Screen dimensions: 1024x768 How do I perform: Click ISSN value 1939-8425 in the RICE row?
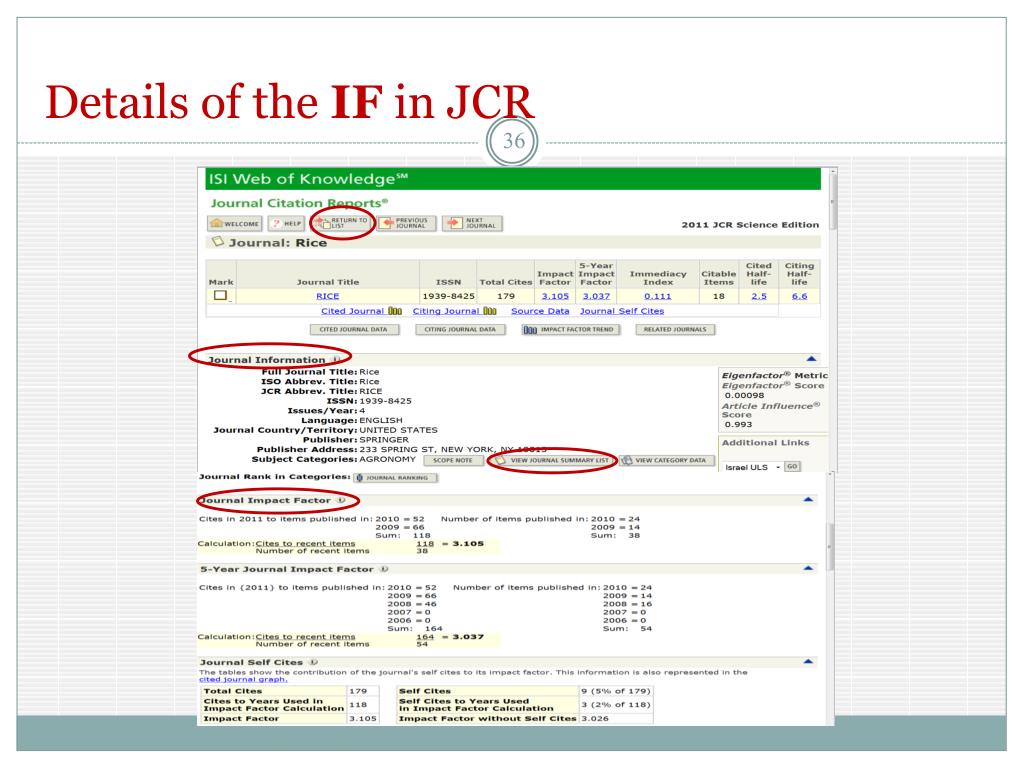pyautogui.click(x=448, y=296)
